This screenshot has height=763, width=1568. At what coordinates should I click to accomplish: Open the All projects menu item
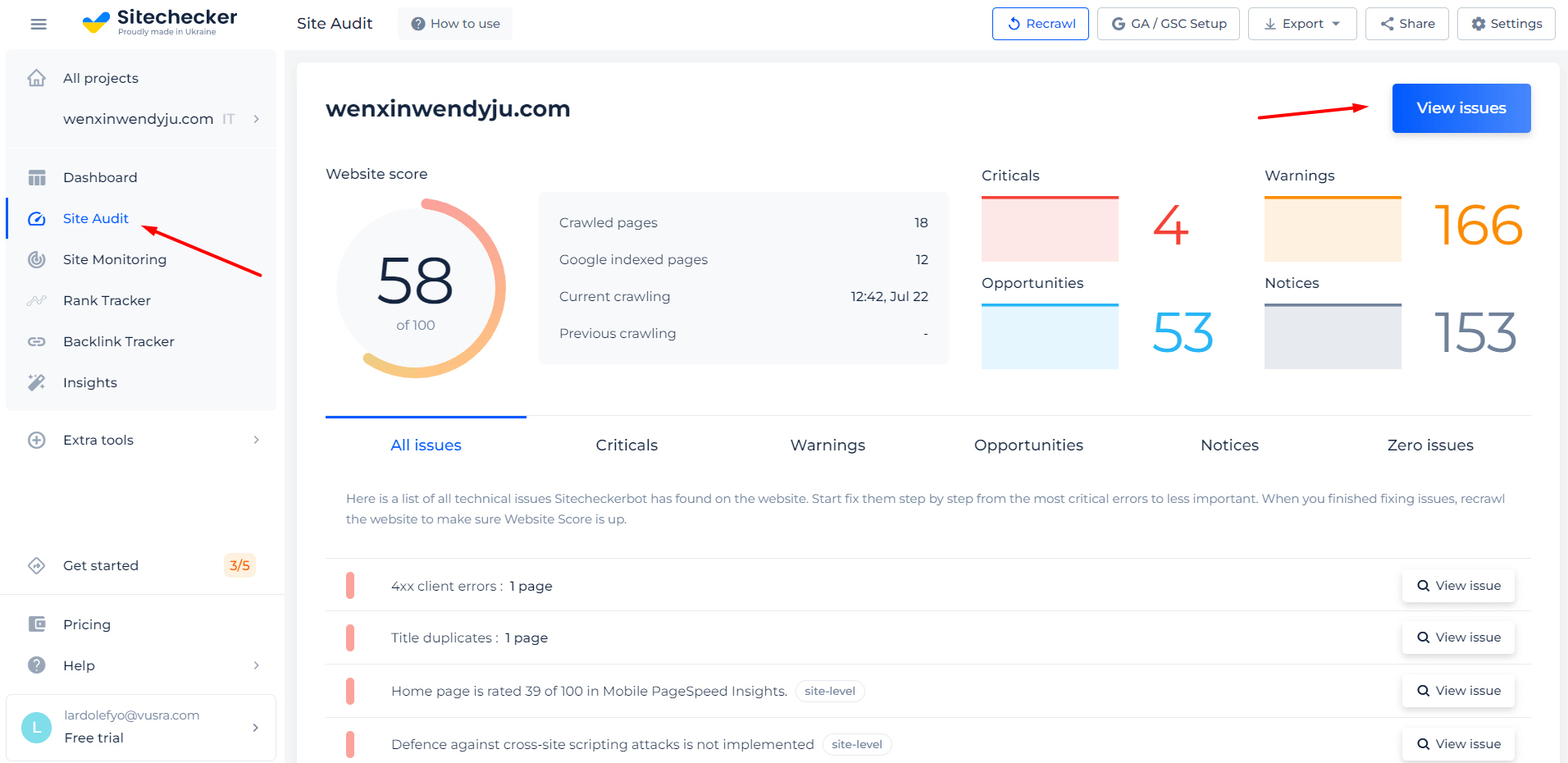tap(101, 78)
